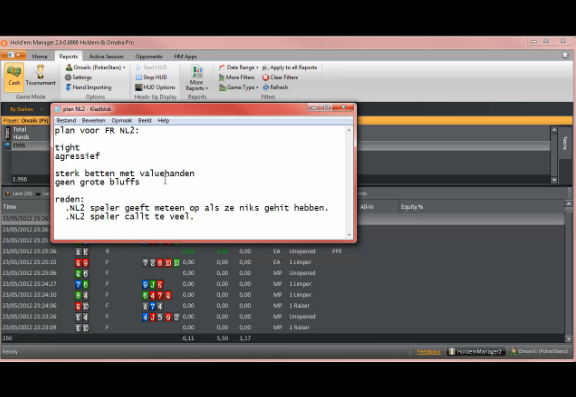Notepad scrollbar down arrow

coord(349,235)
